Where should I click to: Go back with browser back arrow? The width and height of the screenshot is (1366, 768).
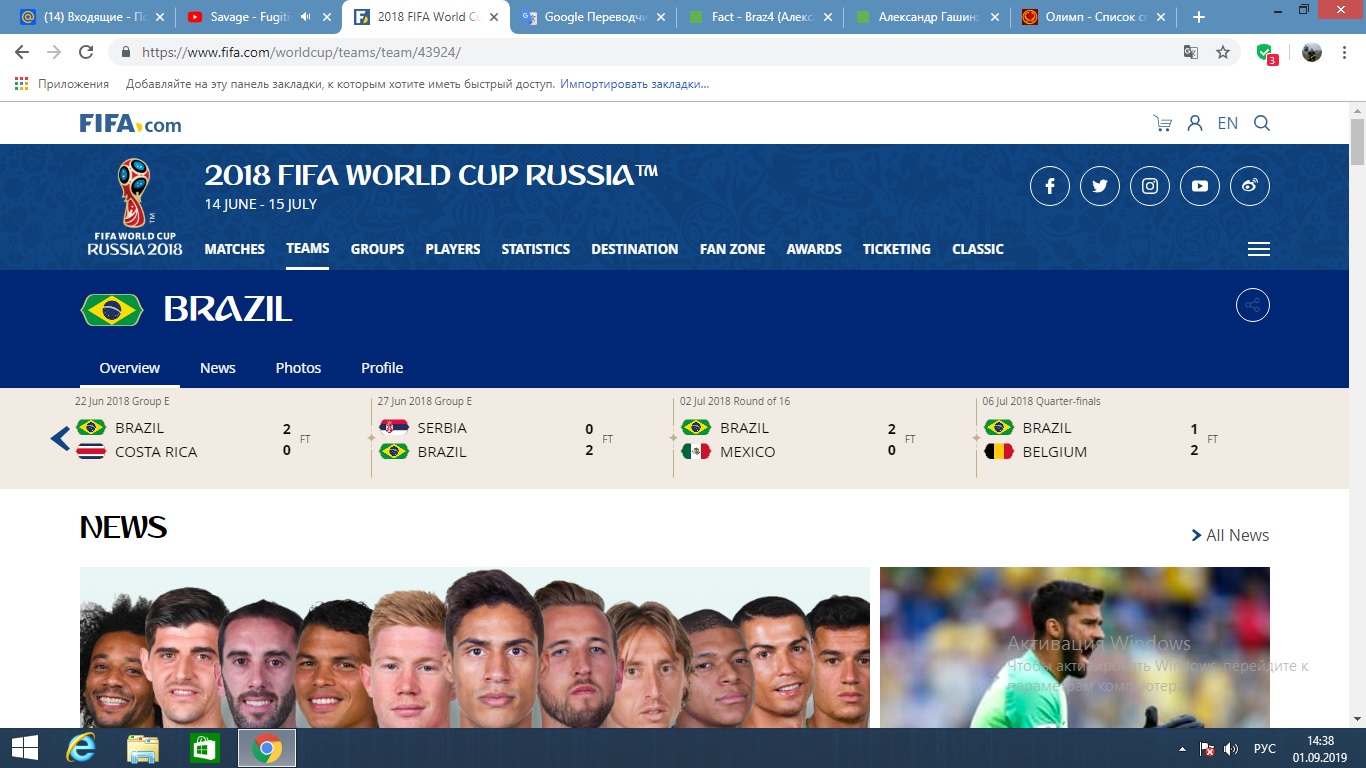click(x=22, y=52)
